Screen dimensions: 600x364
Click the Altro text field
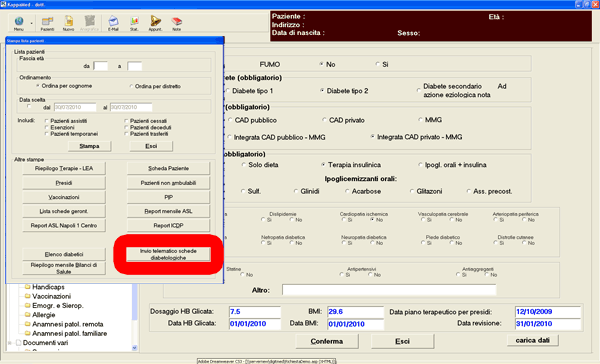389,290
